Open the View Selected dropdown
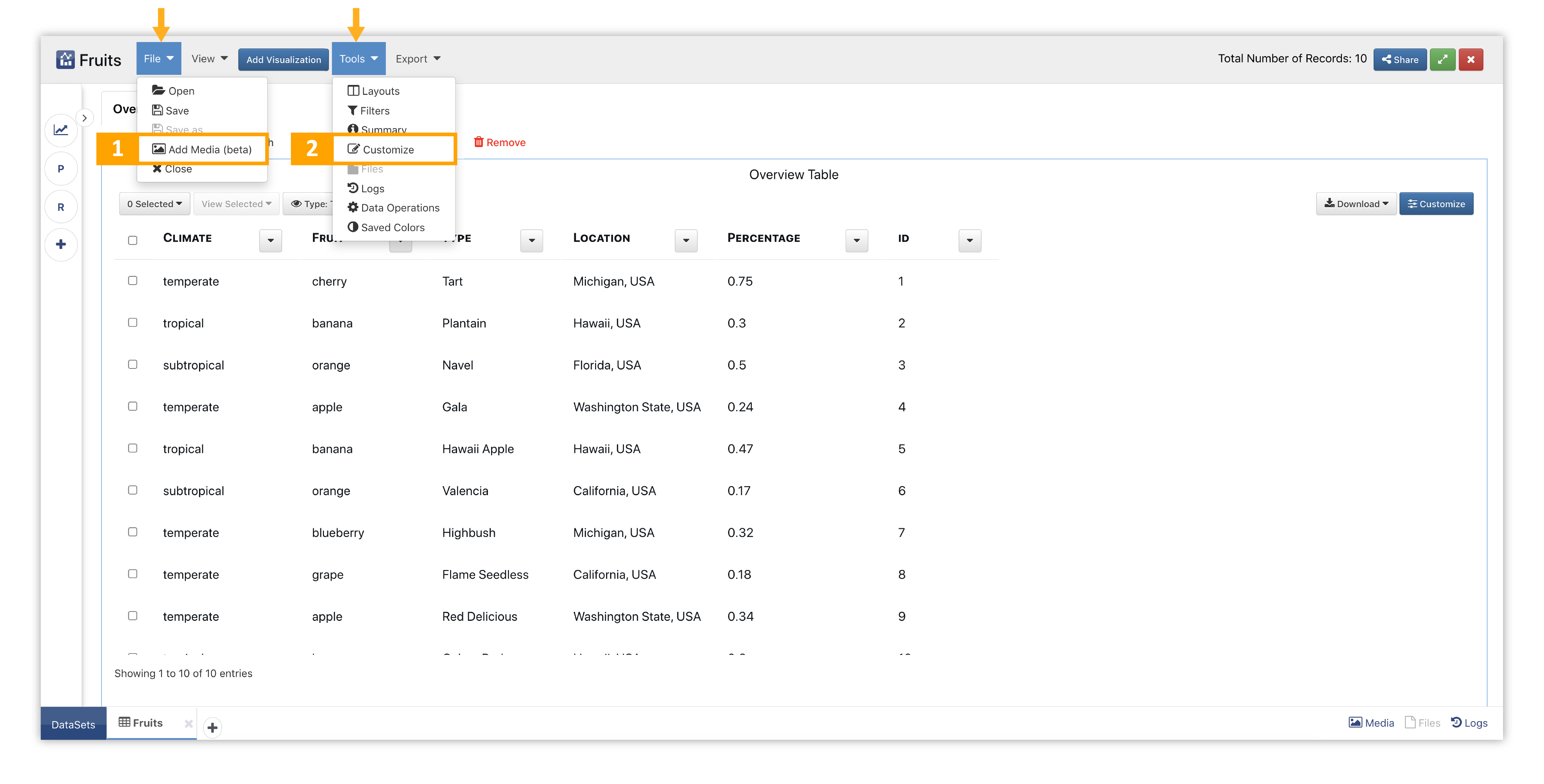This screenshot has height=784, width=1544. [236, 204]
